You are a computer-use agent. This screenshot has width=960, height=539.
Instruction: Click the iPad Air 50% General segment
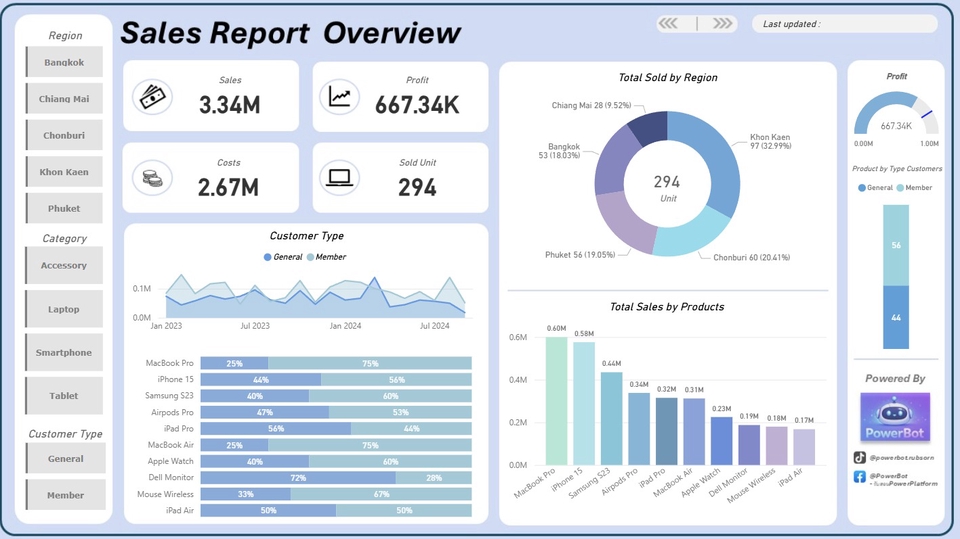(x=268, y=510)
